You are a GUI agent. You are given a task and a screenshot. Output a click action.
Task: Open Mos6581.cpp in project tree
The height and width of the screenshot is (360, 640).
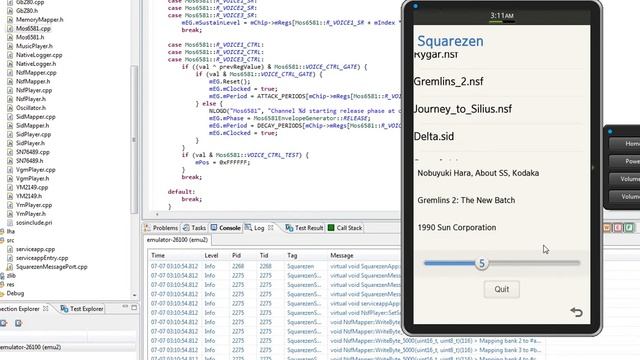(x=33, y=29)
